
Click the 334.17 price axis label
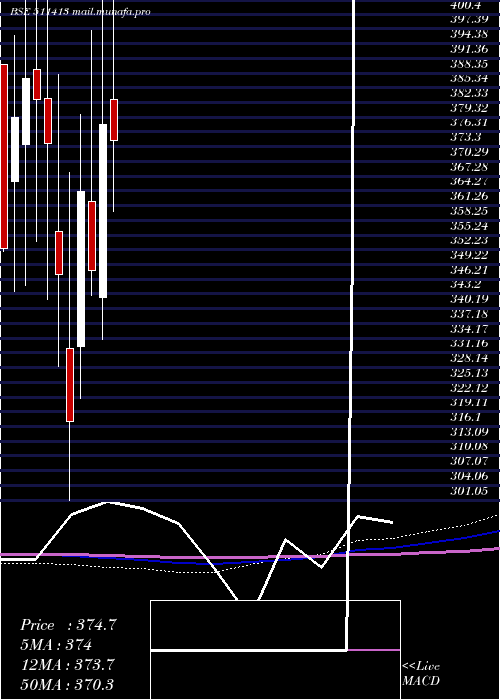[x=468, y=329]
